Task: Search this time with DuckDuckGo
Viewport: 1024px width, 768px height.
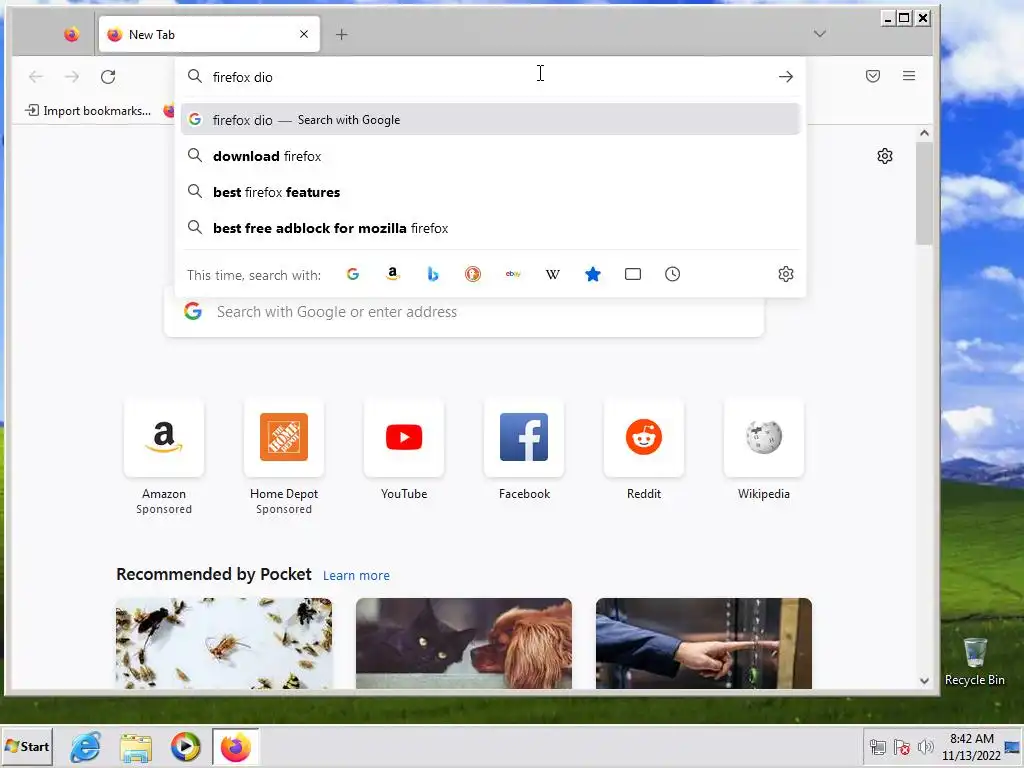Action: click(x=473, y=274)
